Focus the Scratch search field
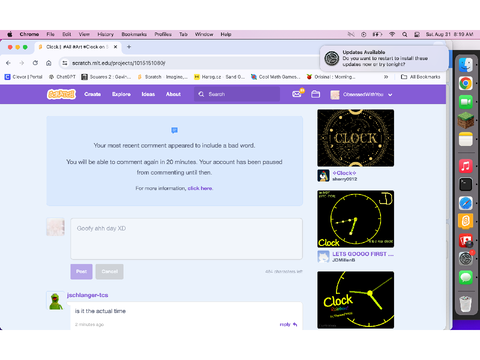This screenshot has height=360, width=480. [x=237, y=94]
